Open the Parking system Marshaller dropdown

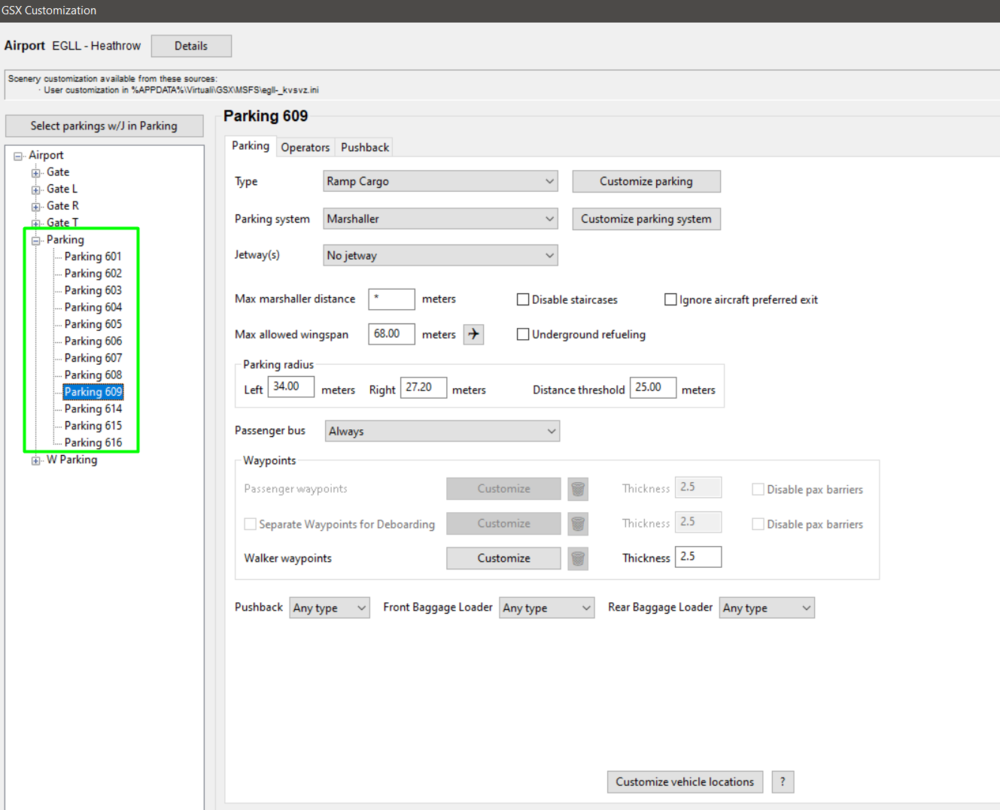(440, 219)
